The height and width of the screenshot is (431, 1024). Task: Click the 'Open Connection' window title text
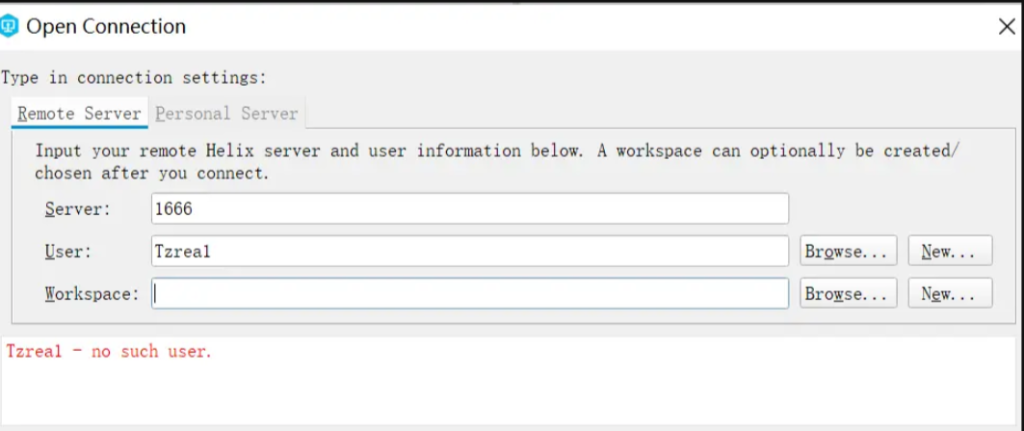tap(106, 27)
